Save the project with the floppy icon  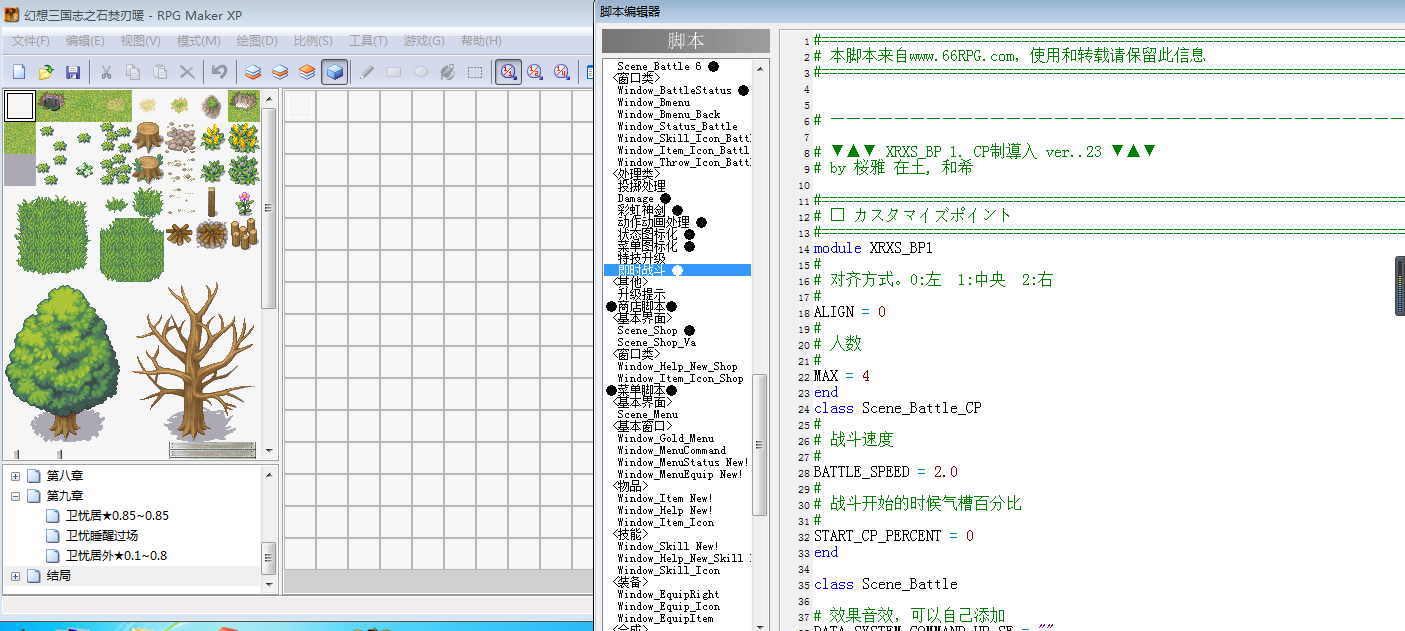(x=73, y=72)
